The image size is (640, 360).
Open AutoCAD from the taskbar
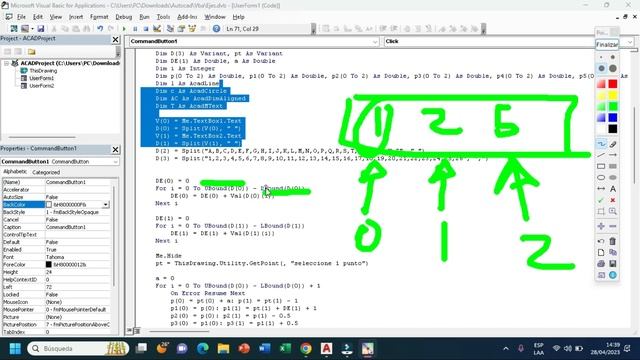pos(326,349)
